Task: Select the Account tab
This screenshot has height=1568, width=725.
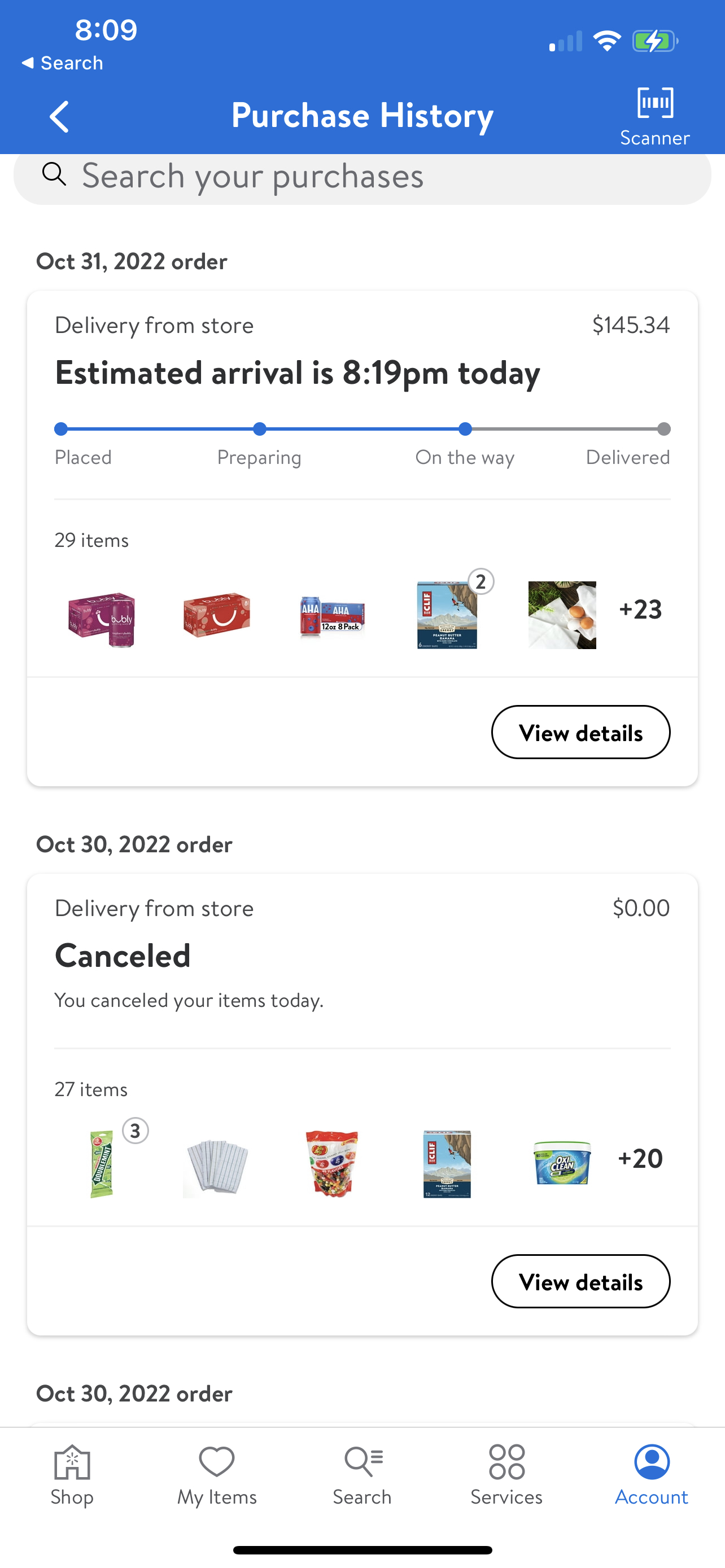Action: tap(652, 1474)
